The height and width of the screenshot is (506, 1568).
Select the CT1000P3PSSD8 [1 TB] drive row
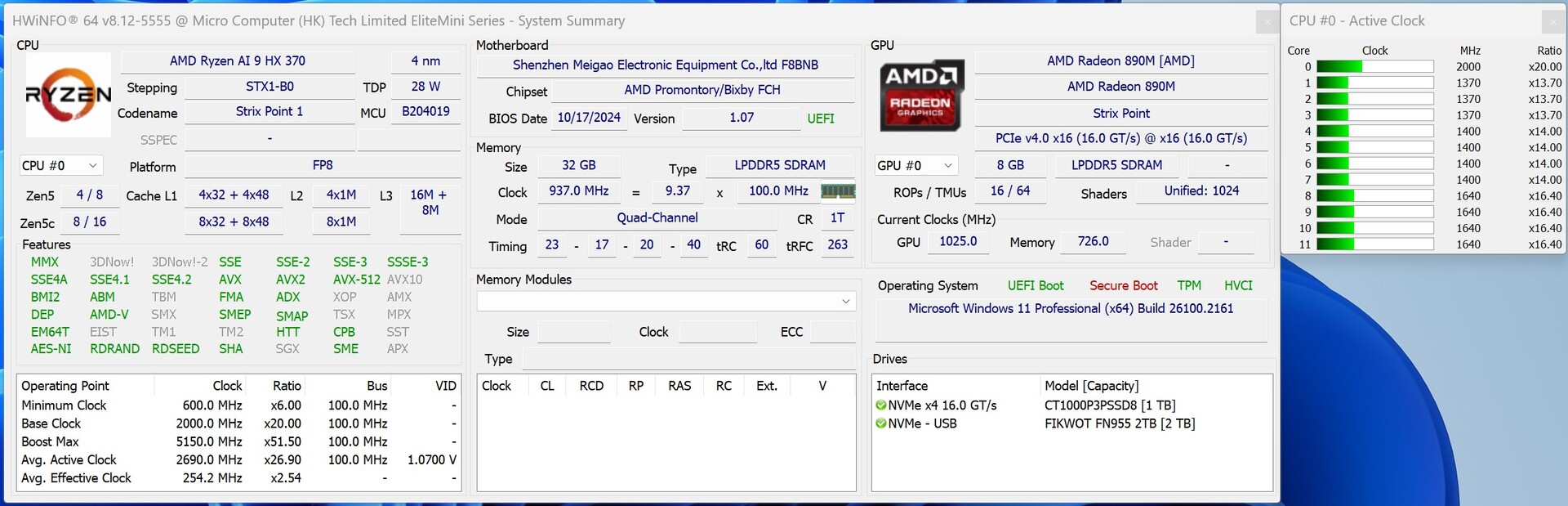(x=1071, y=405)
